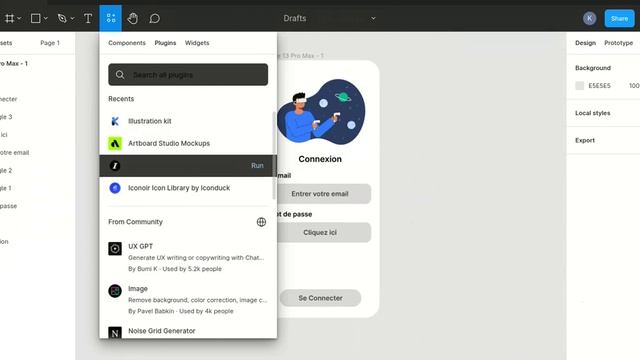Open the Export section
The height and width of the screenshot is (360, 640).
click(x=585, y=140)
